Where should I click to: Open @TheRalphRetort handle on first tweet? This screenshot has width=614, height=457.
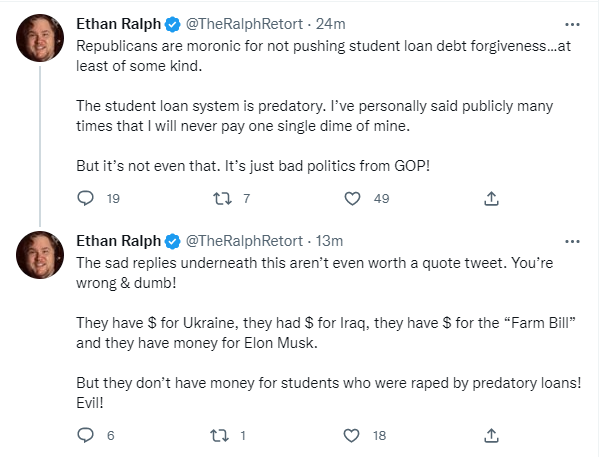244,24
